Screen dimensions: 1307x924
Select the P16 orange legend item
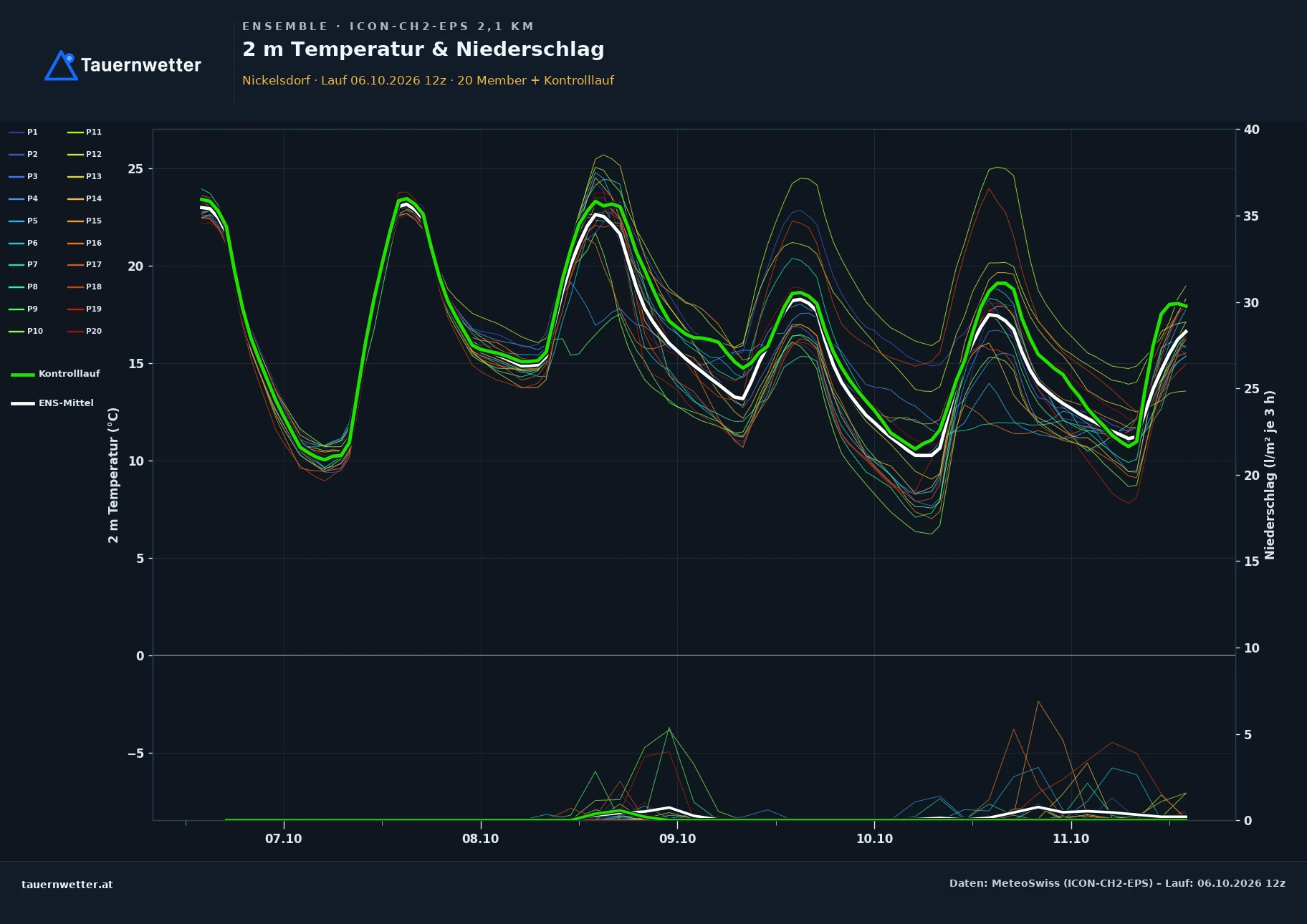(x=85, y=244)
